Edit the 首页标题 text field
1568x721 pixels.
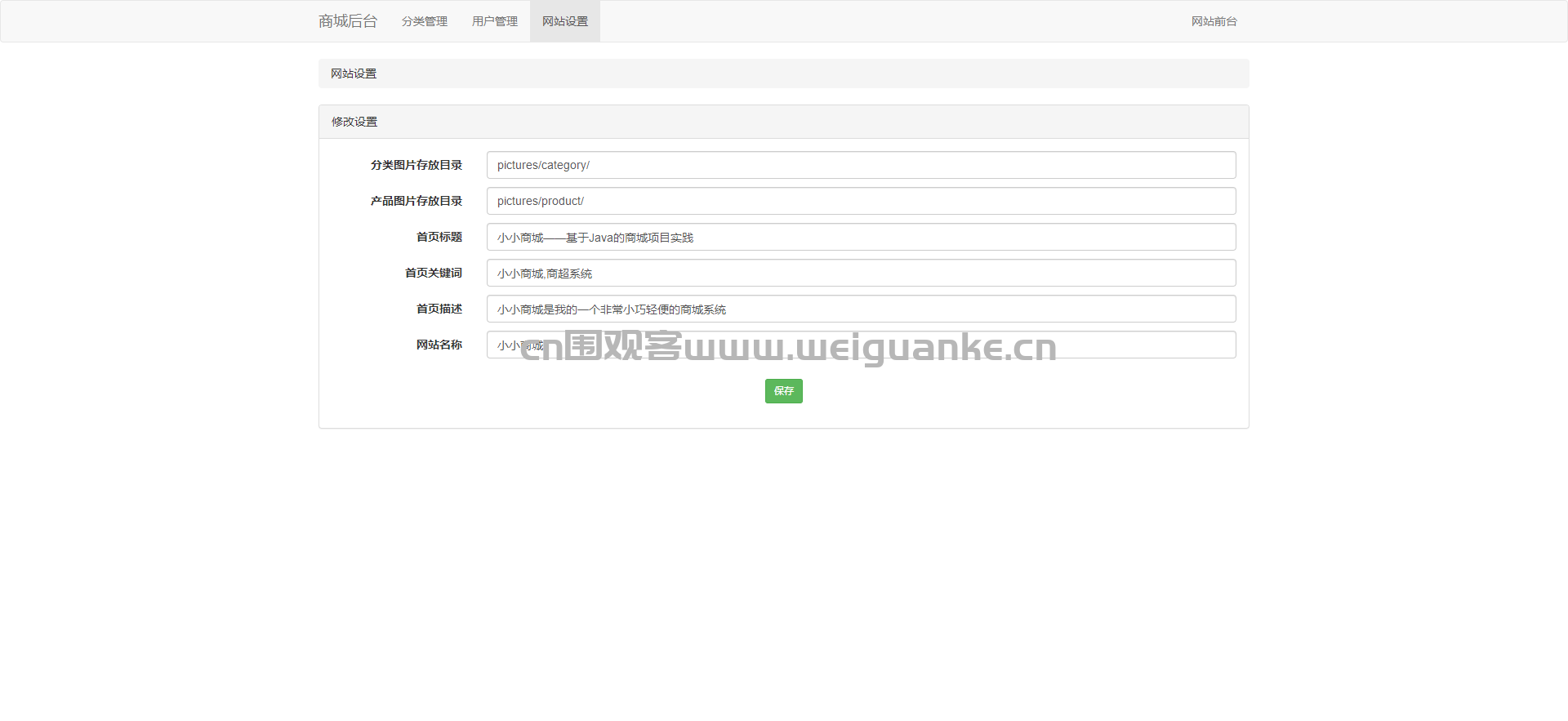[x=861, y=237]
